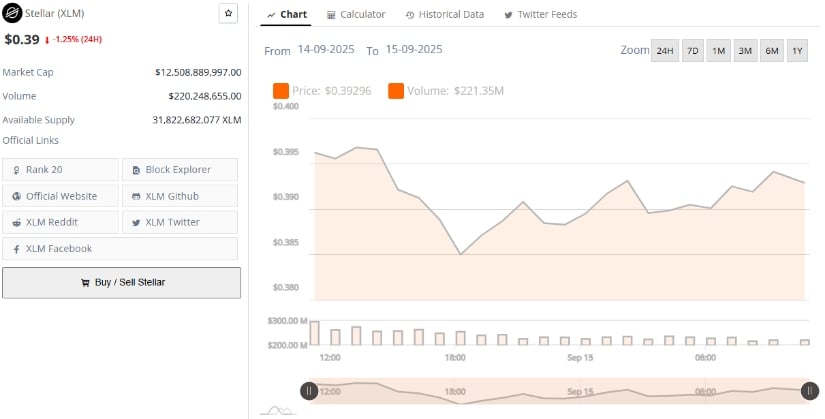
Task: Visit the Official Website link
Action: (61, 196)
